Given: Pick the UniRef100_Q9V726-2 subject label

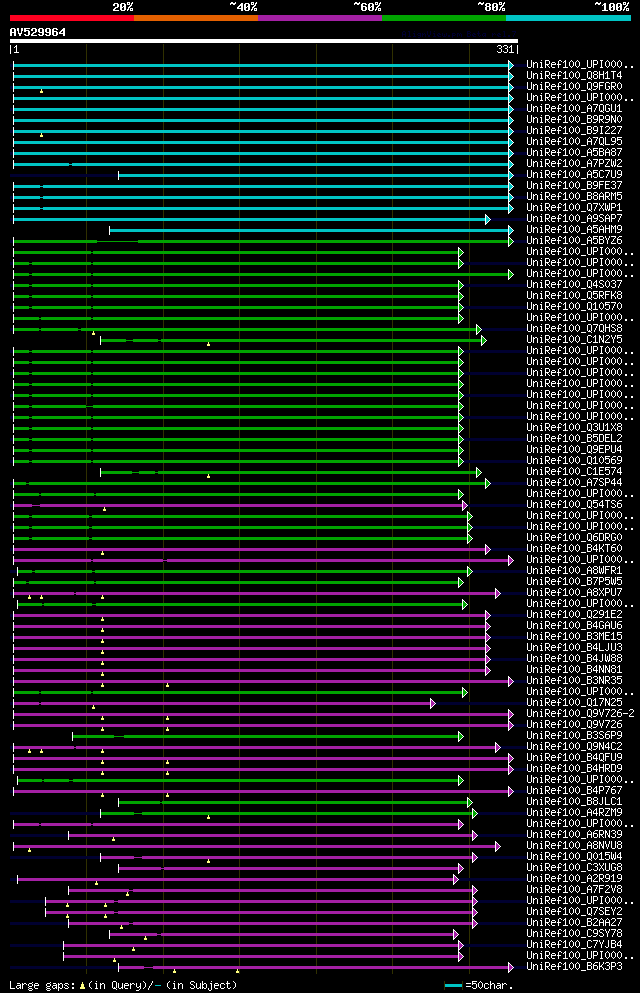Looking at the screenshot, I should coord(580,713).
